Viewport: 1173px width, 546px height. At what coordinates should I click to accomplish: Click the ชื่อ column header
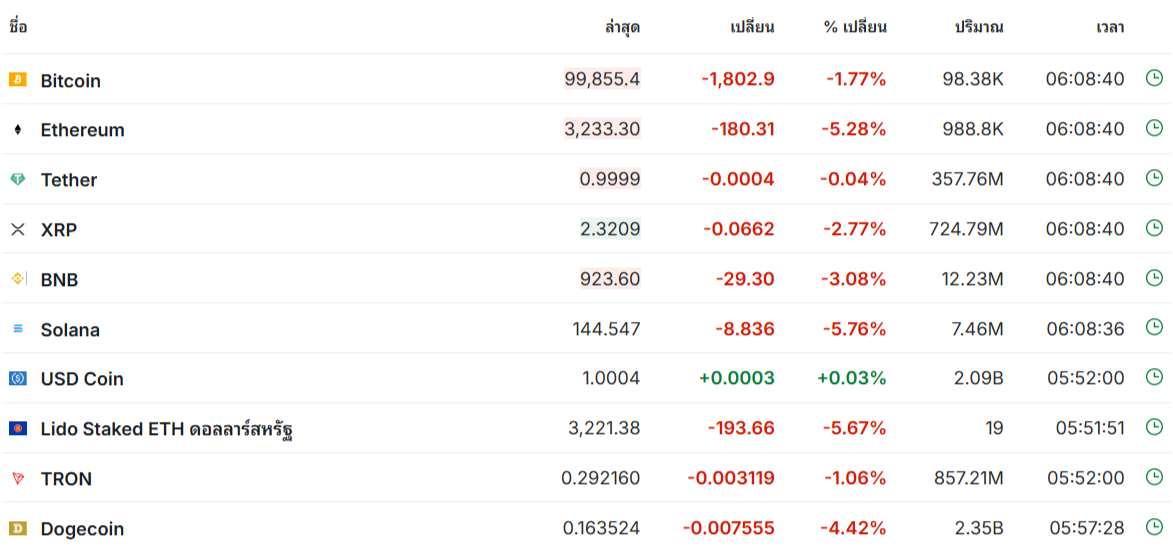pyautogui.click(x=18, y=27)
